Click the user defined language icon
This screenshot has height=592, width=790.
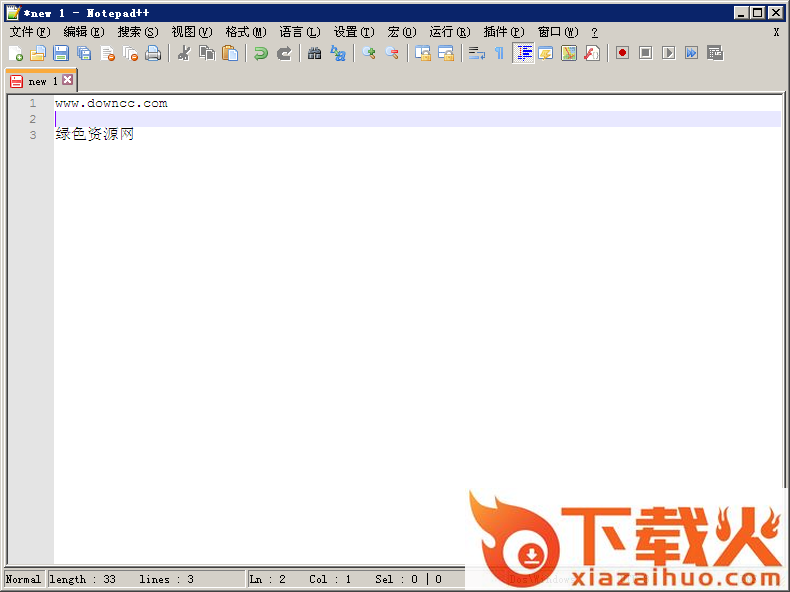click(x=546, y=53)
